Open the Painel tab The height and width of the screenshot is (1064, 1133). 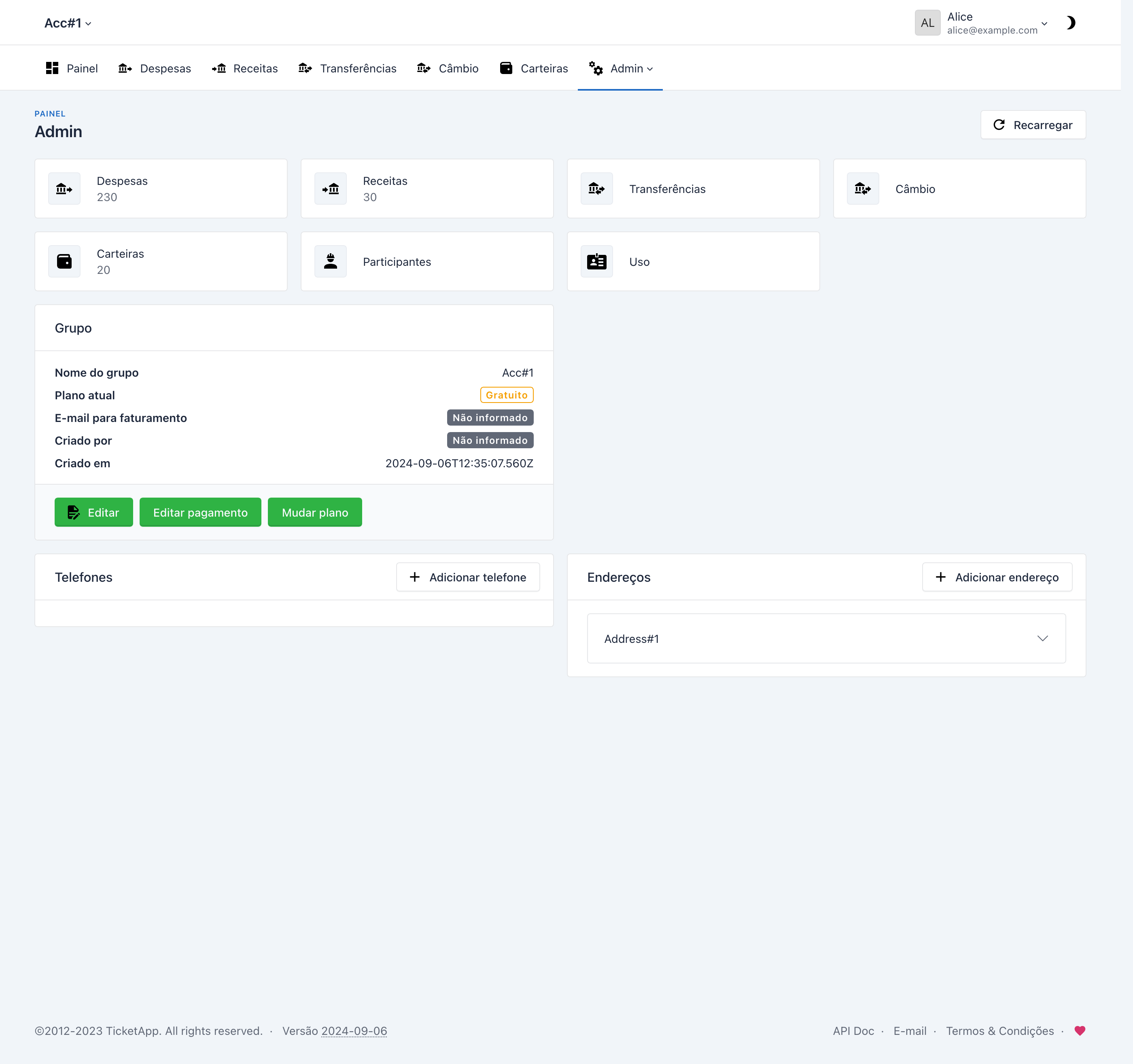click(x=72, y=68)
